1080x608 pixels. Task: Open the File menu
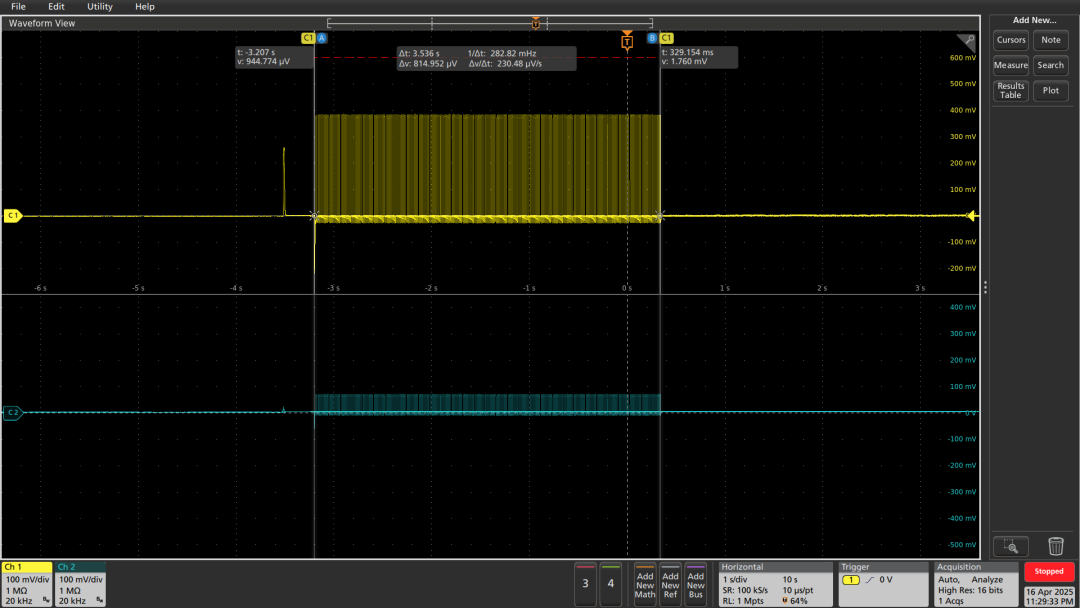[18, 7]
